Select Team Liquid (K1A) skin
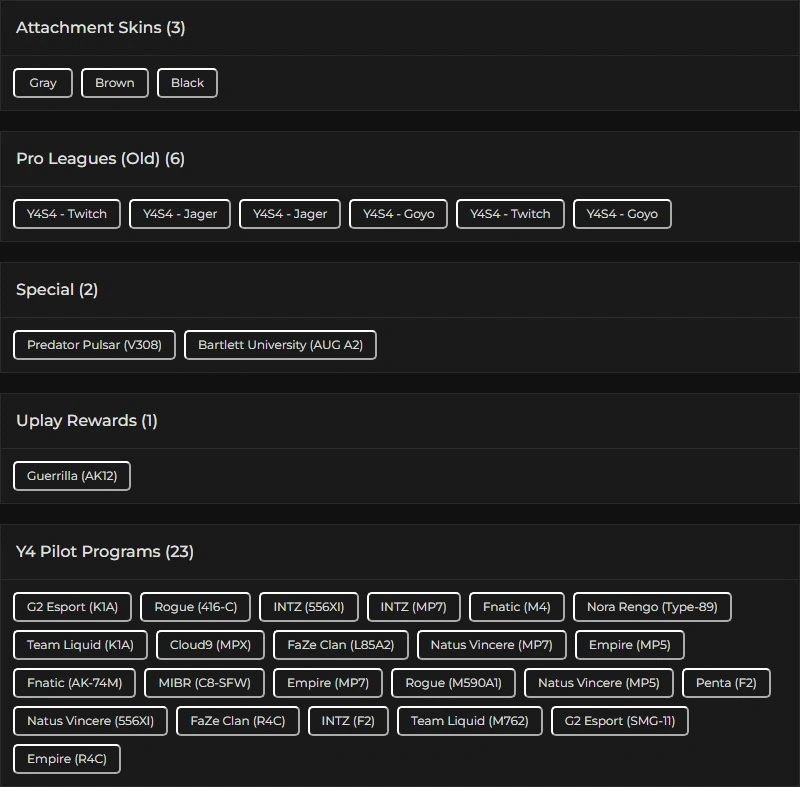 [x=80, y=645]
